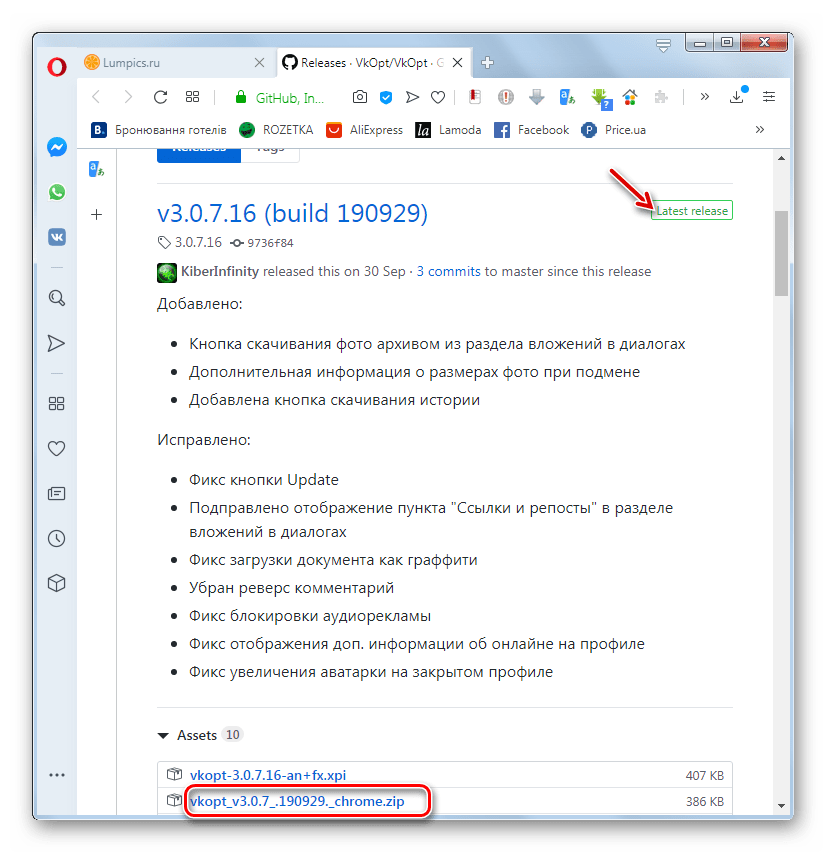The width and height of the screenshot is (827, 853).
Task: Open WhatsApp in the sidebar
Action: coord(57,192)
